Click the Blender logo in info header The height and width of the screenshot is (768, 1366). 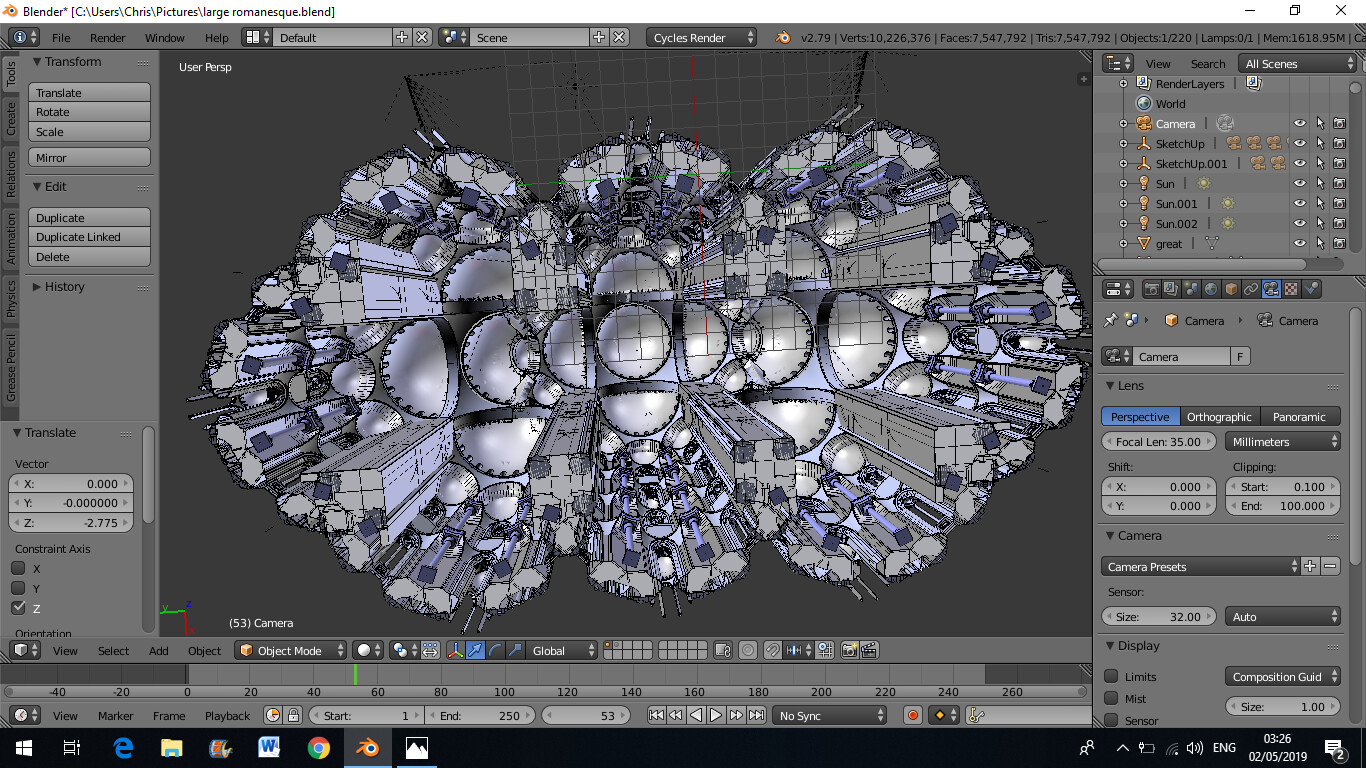783,37
